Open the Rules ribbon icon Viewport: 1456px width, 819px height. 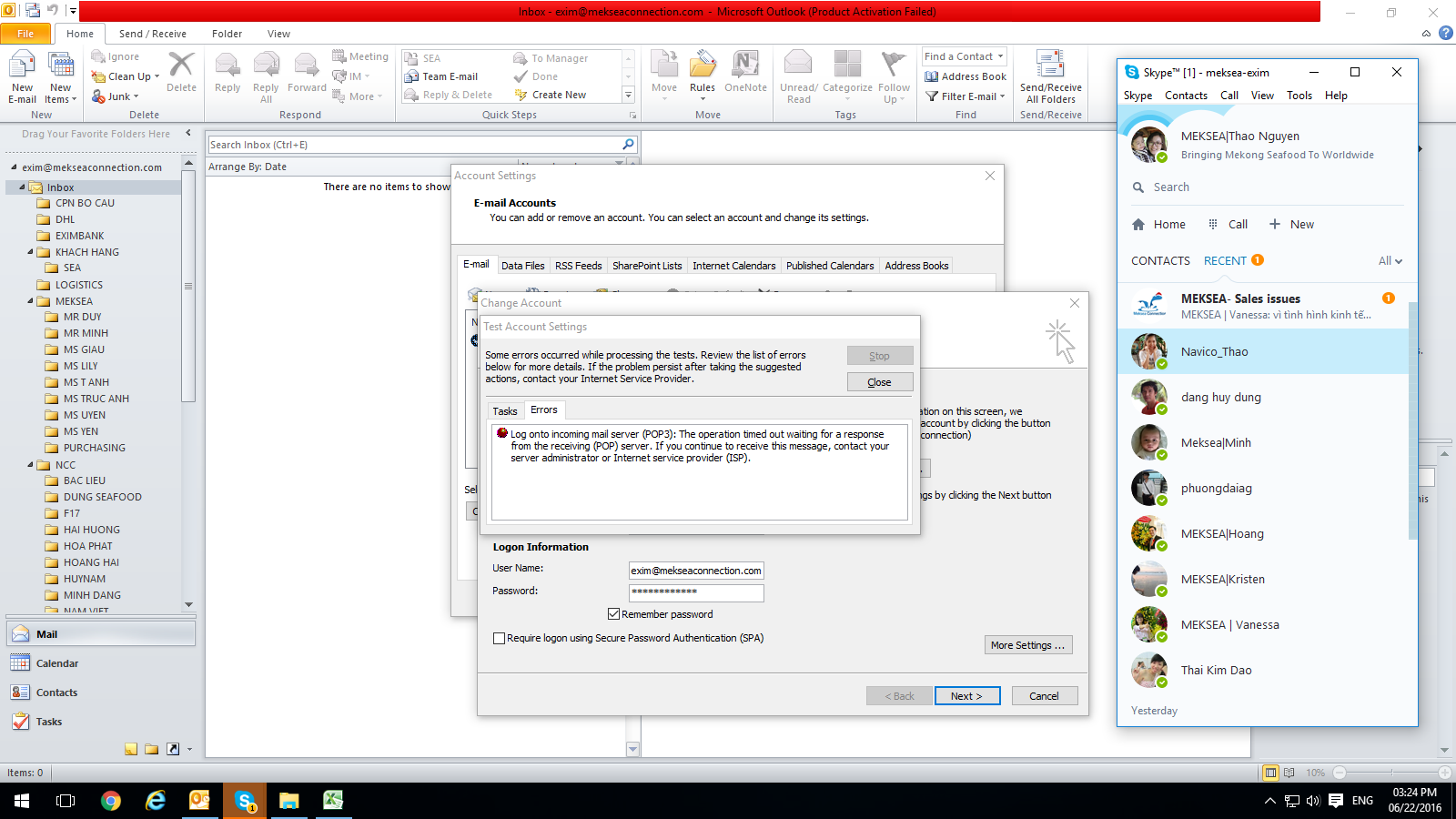(x=703, y=76)
